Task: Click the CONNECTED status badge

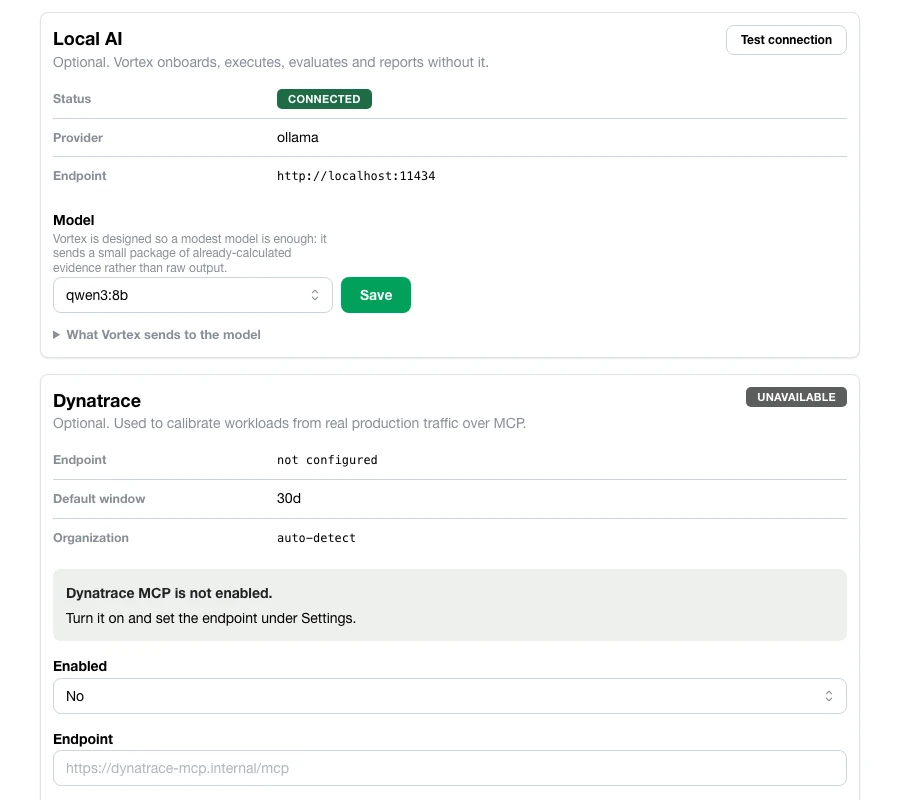Action: (x=324, y=99)
